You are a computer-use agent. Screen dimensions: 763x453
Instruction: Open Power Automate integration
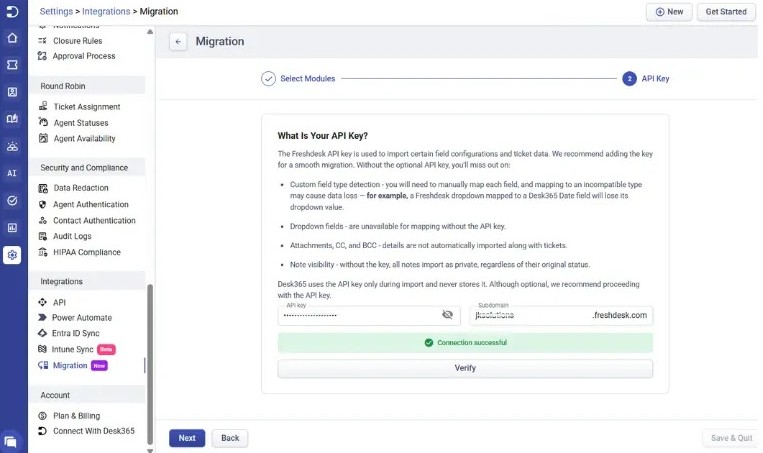(x=82, y=317)
